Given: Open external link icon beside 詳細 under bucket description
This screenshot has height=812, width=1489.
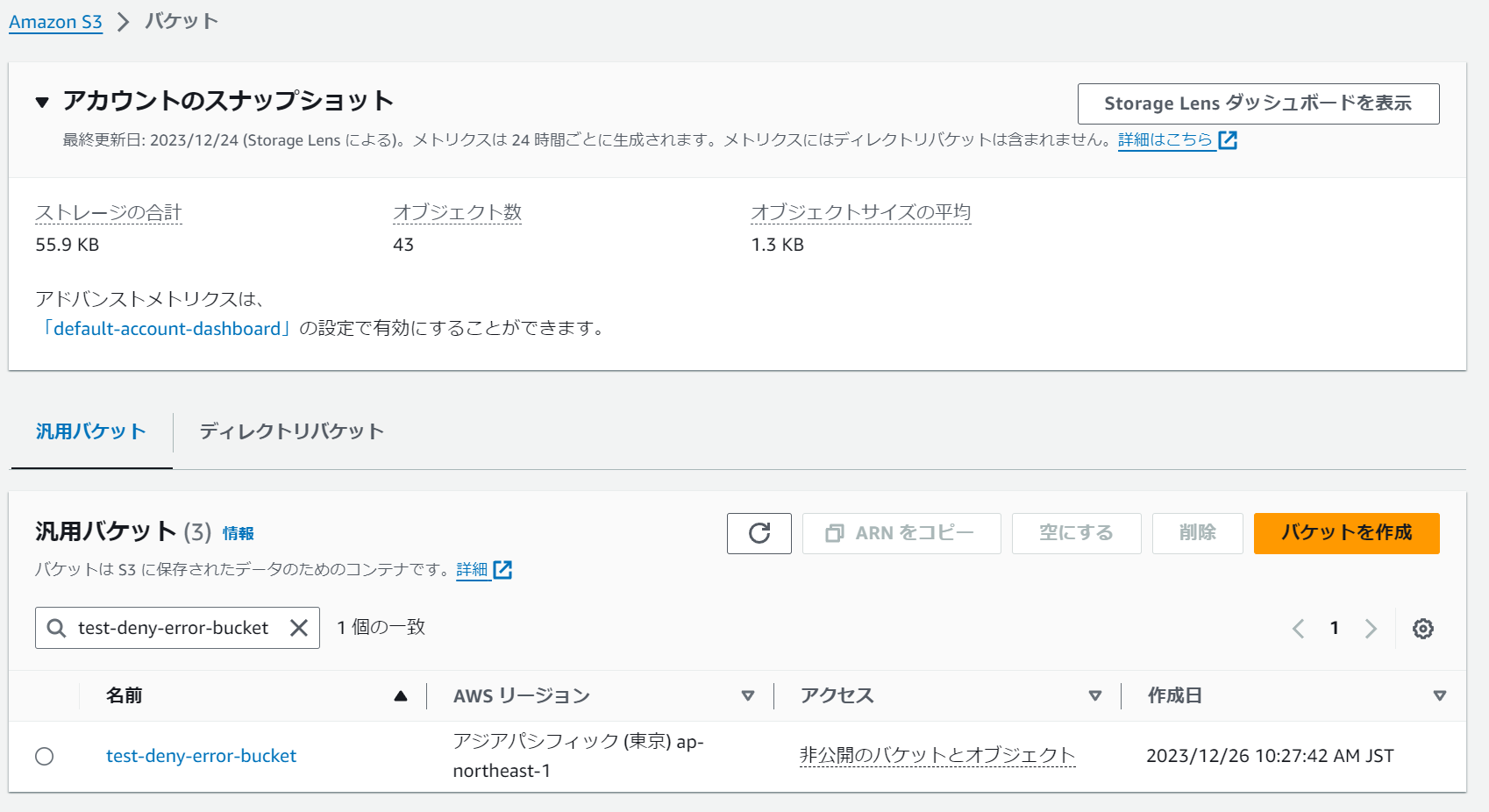Looking at the screenshot, I should click(502, 570).
